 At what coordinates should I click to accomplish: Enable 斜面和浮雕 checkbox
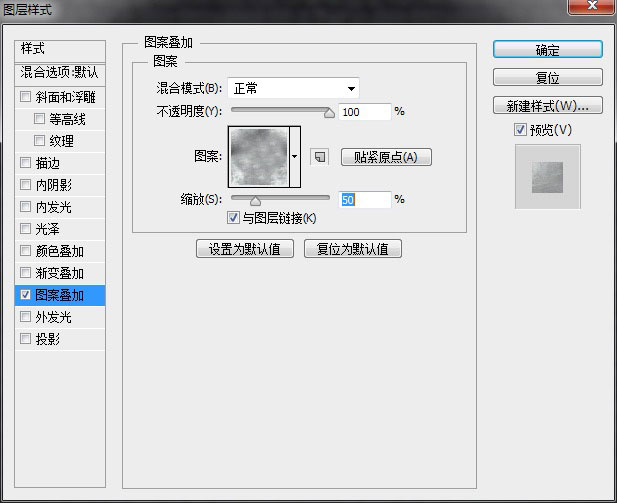pyautogui.click(x=26, y=96)
